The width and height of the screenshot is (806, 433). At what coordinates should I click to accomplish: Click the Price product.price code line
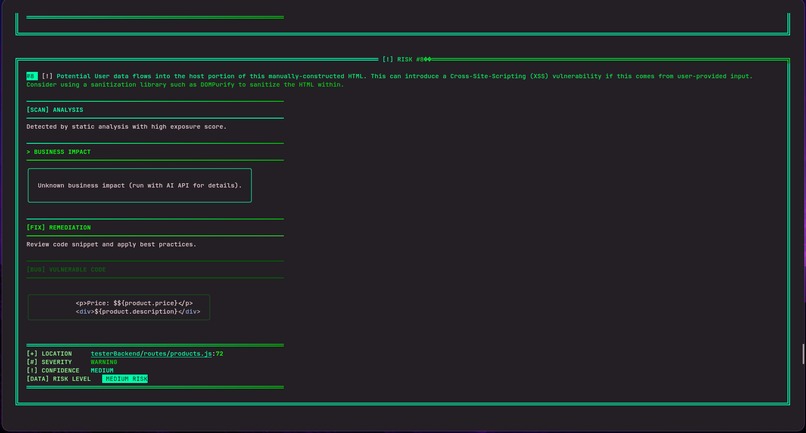[134, 303]
